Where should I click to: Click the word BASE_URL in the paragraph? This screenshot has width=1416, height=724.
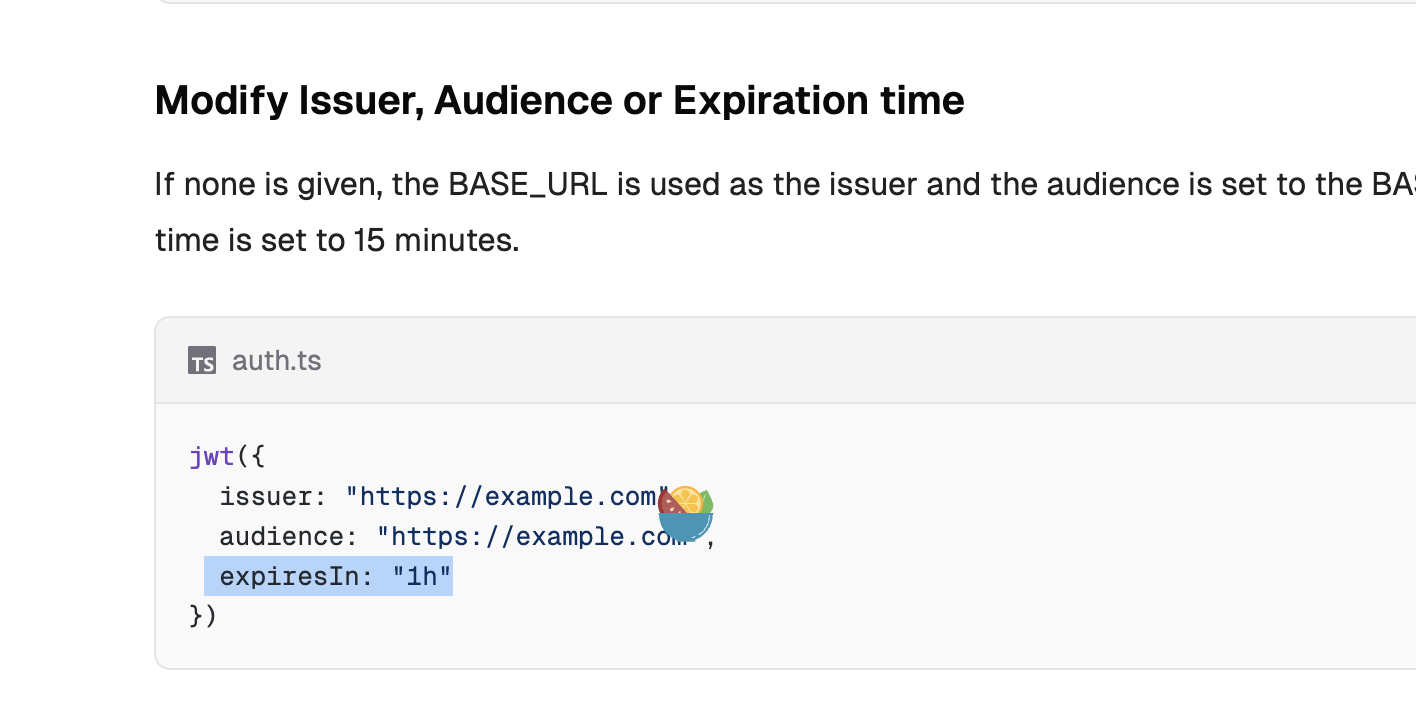point(527,185)
